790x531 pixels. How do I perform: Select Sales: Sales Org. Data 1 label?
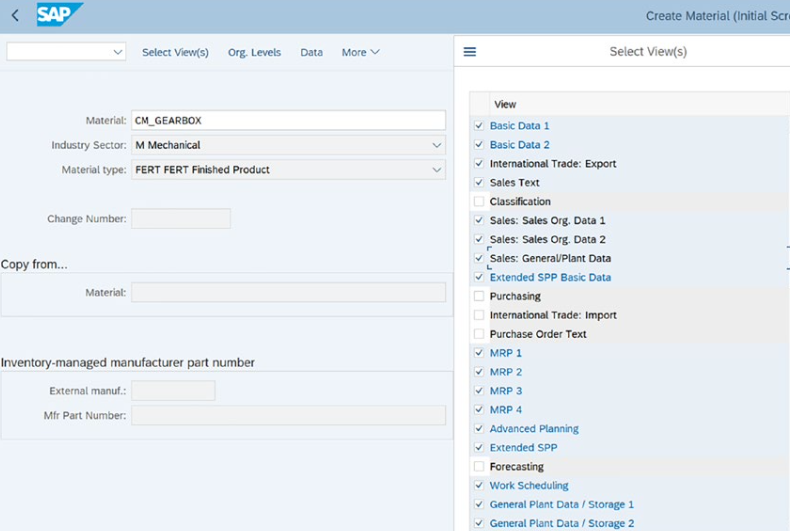tap(547, 220)
